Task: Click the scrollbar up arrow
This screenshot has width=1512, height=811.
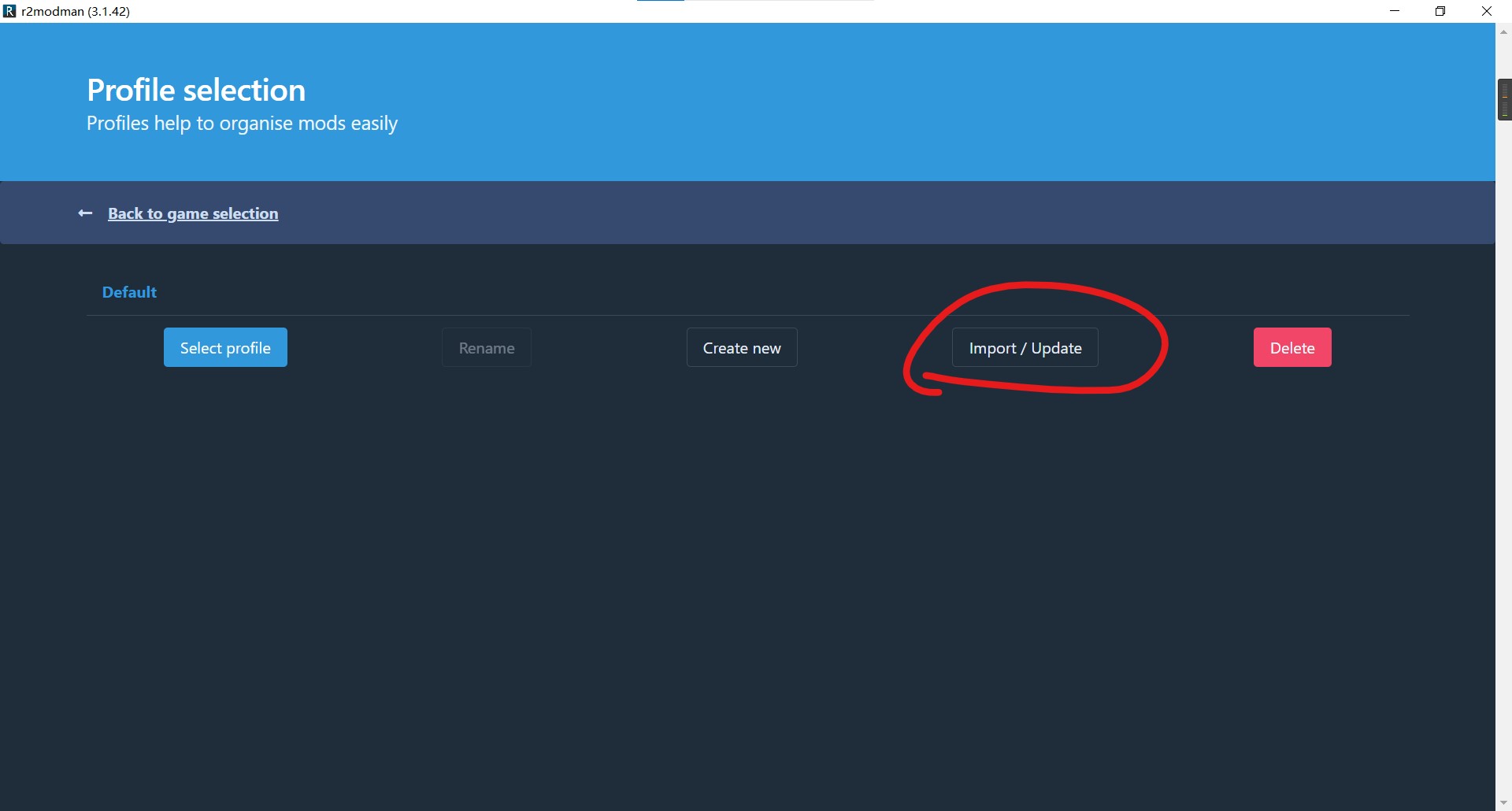Action: tap(1504, 32)
